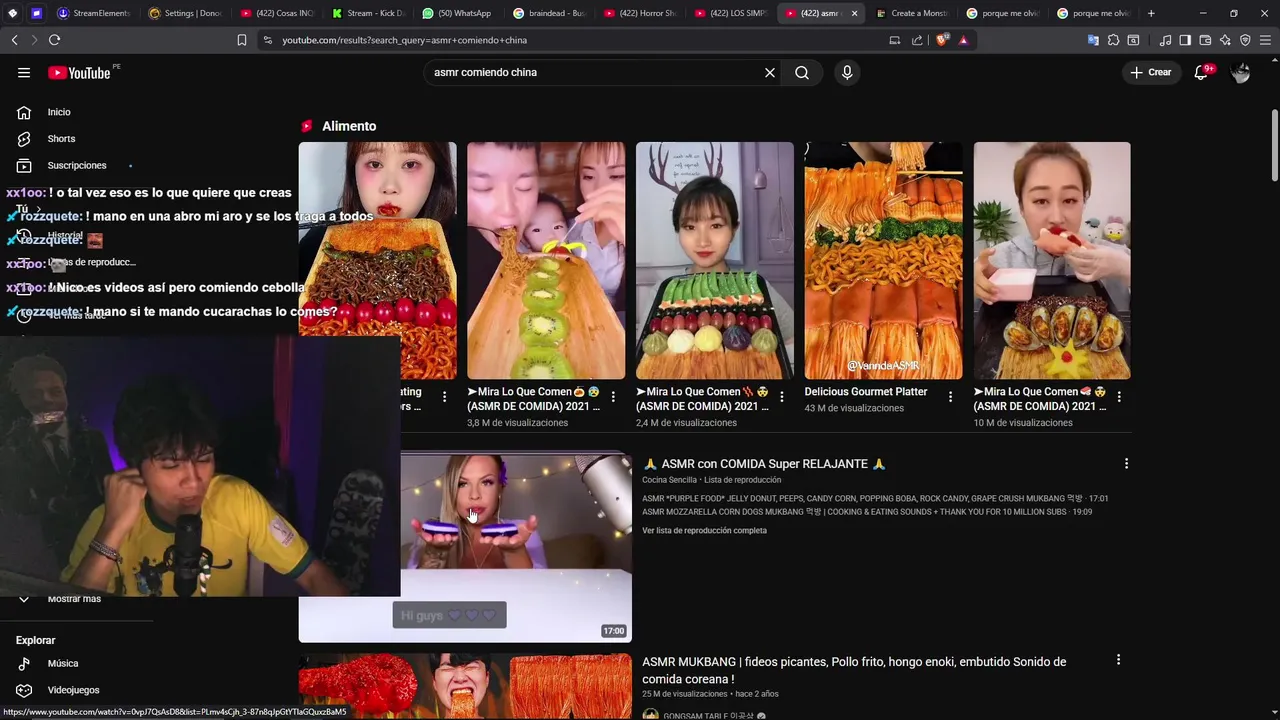The width and height of the screenshot is (1280, 720).
Task: Switch to Create a Monst tab
Action: pos(913,13)
